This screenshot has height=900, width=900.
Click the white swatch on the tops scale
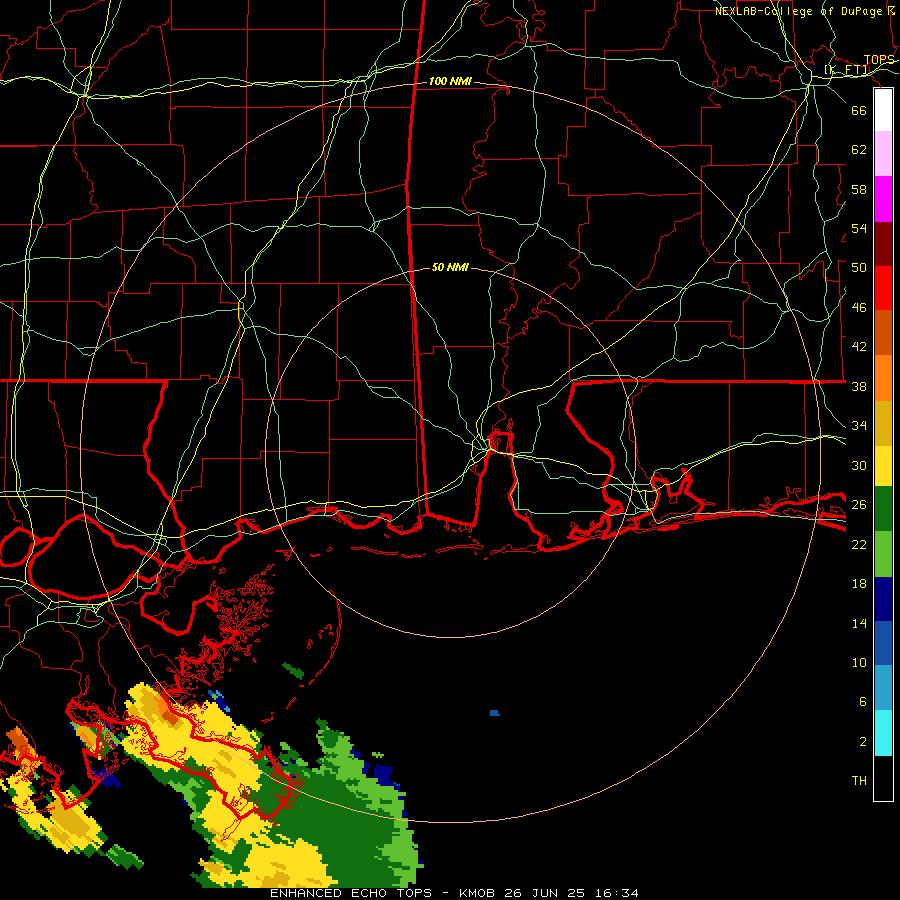point(883,110)
